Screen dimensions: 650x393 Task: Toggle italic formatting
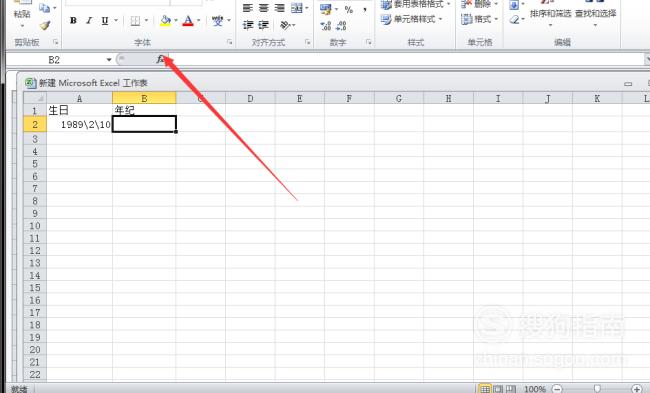[89, 20]
